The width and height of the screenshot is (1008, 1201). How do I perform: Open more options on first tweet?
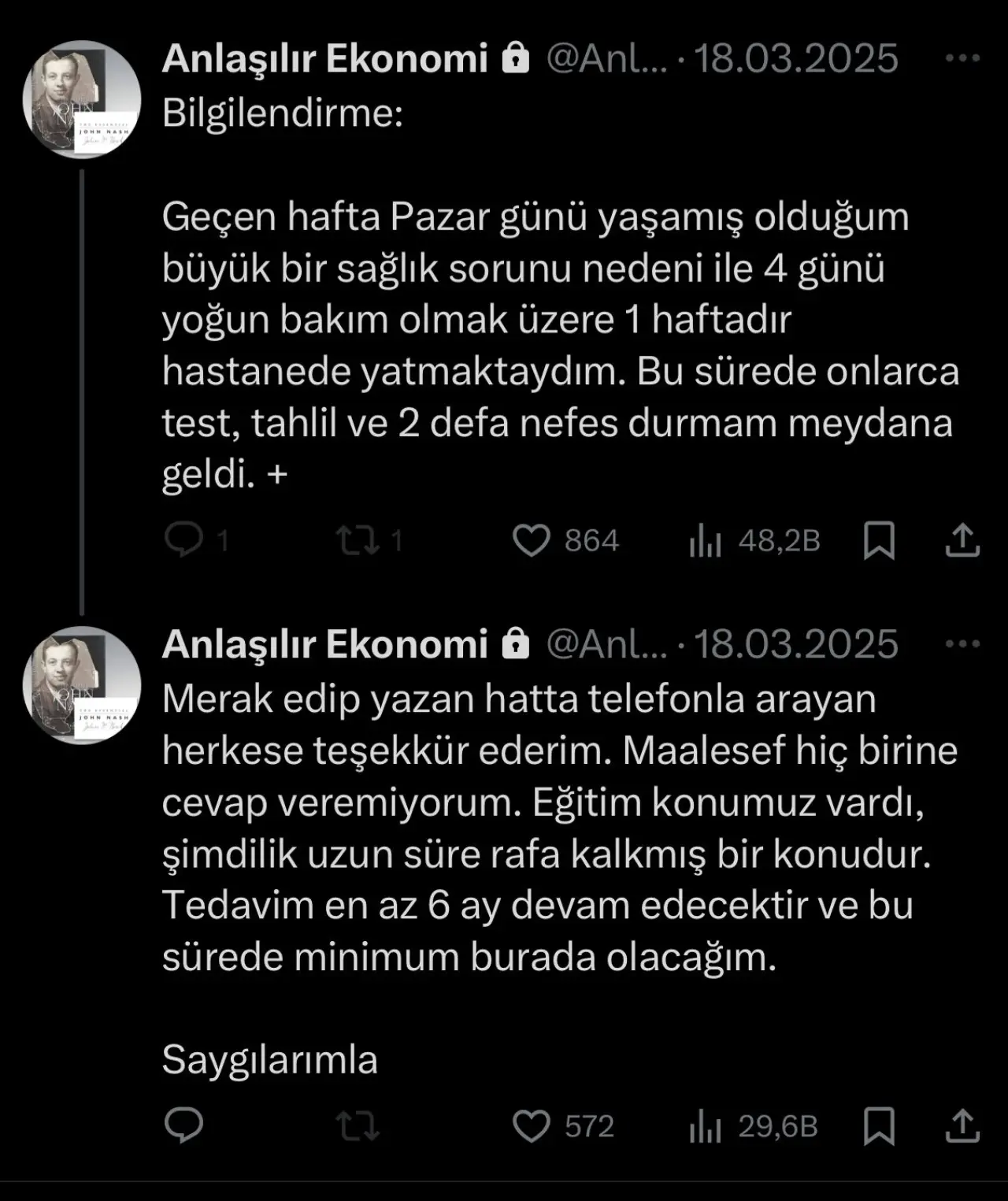pyautogui.click(x=962, y=58)
